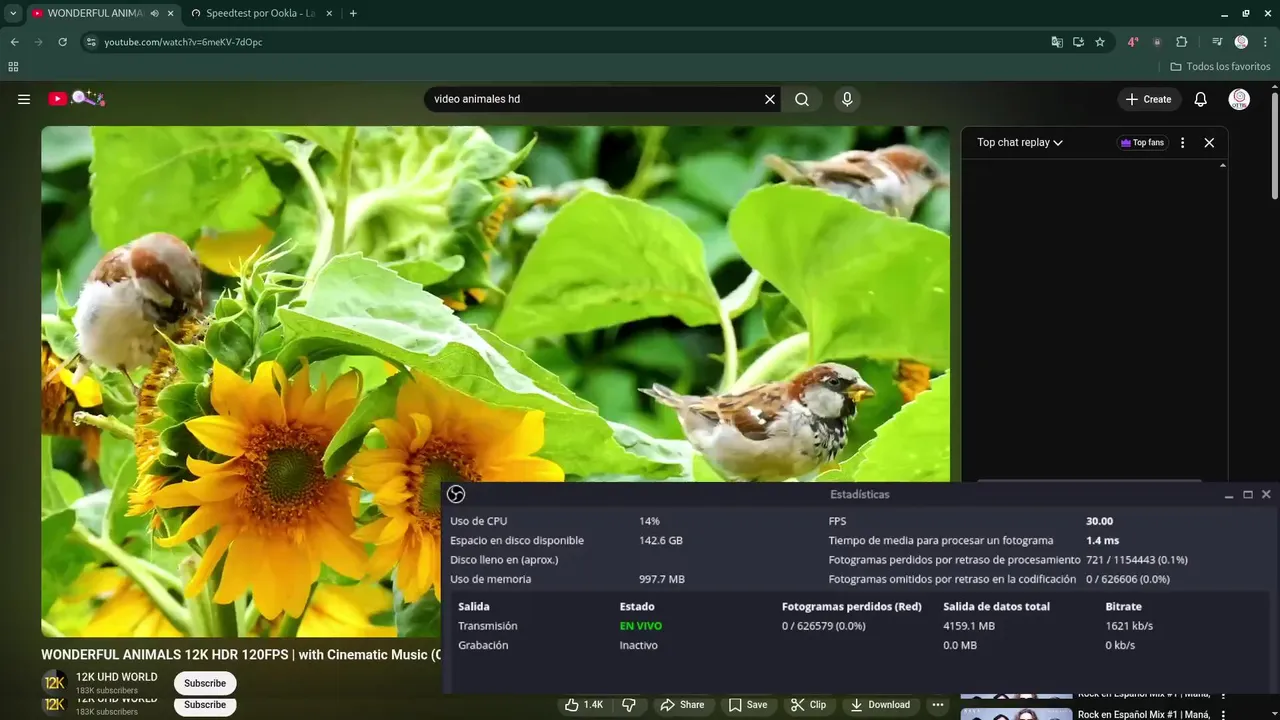Viewport: 1280px width, 720px height.
Task: Select Grabación row label in Estadísticas
Action: [483, 645]
